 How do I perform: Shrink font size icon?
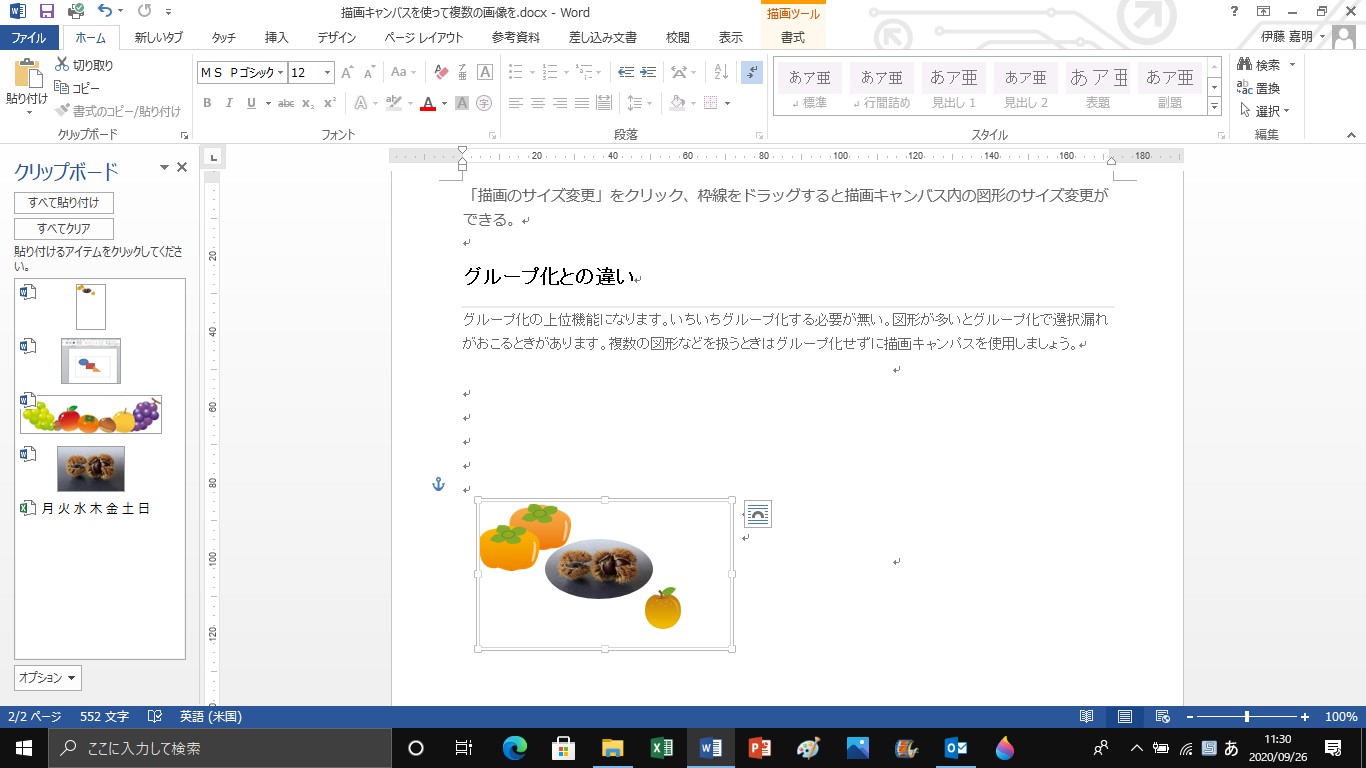tap(370, 72)
